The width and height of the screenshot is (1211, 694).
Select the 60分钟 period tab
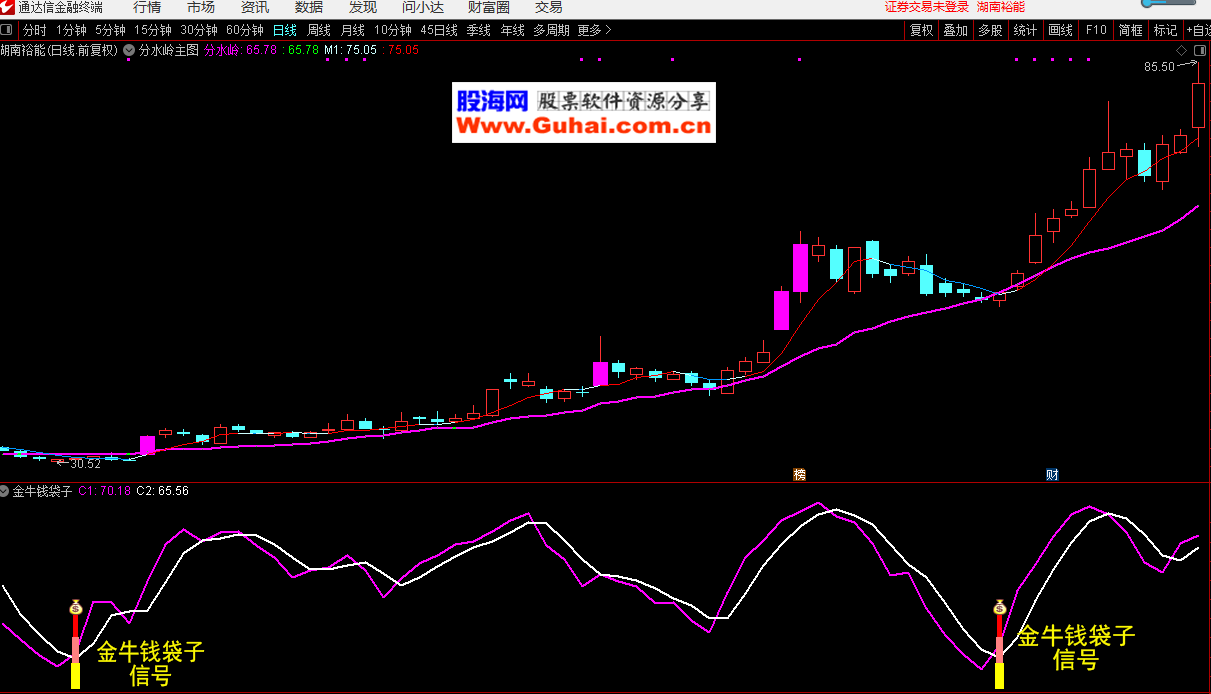pos(245,30)
